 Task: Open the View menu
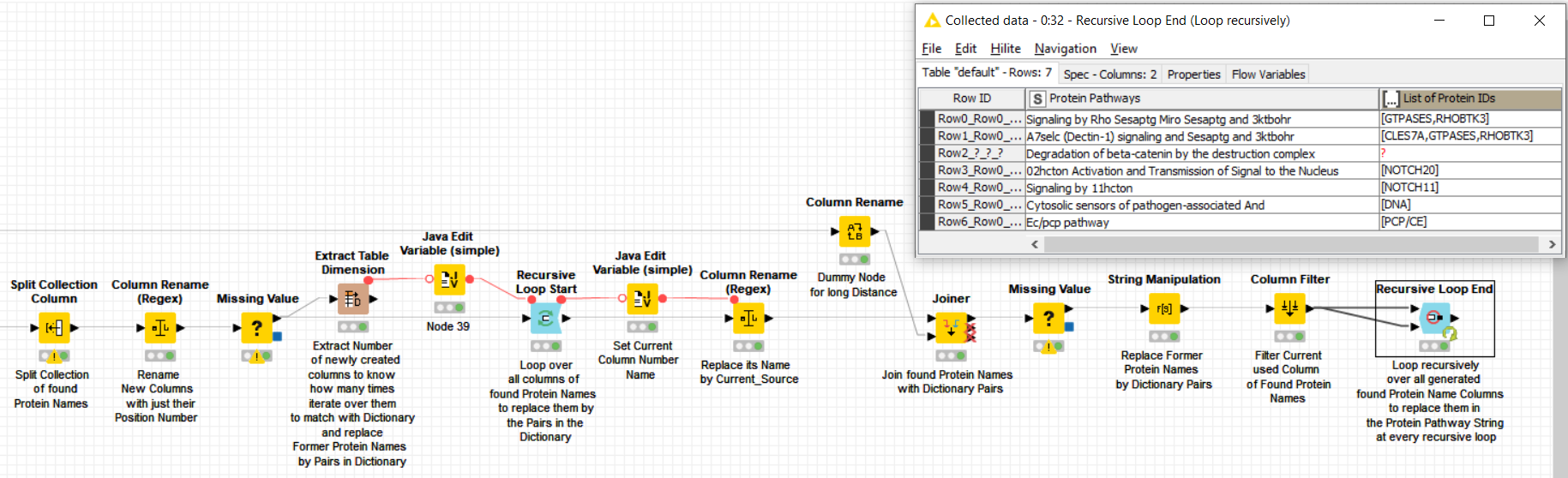1123,49
